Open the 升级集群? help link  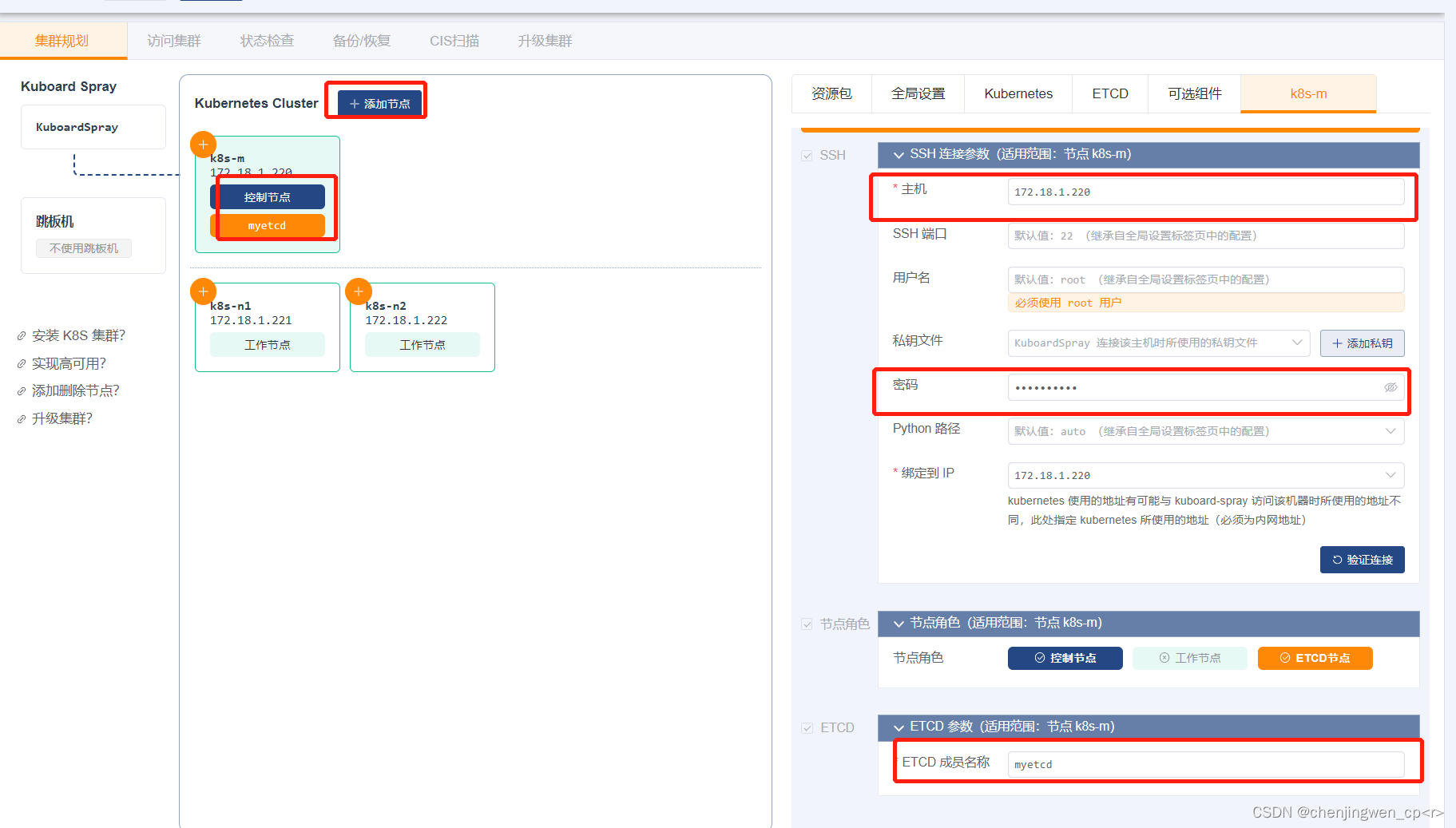(62, 419)
